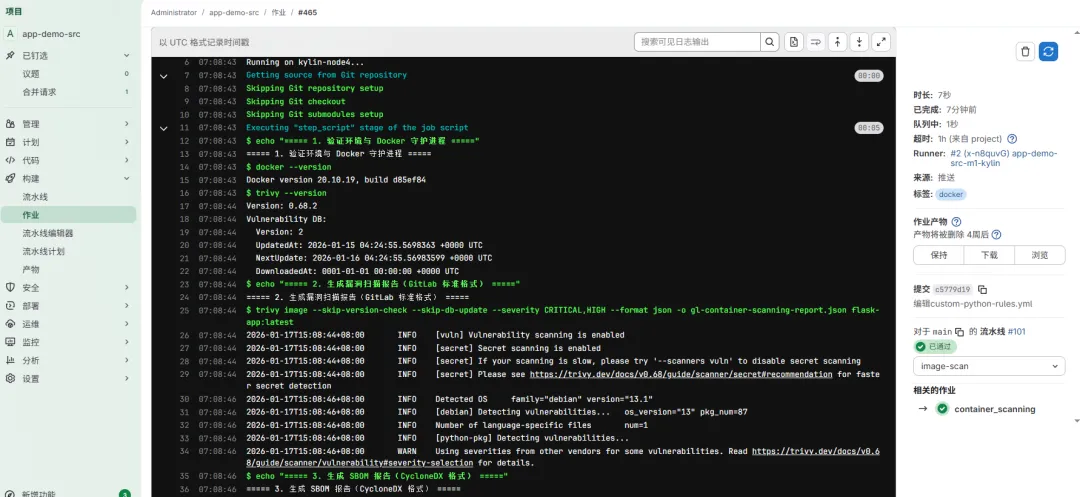Expand the 管理 menu chevron
Screen dimensions: 1080x497
point(127,124)
